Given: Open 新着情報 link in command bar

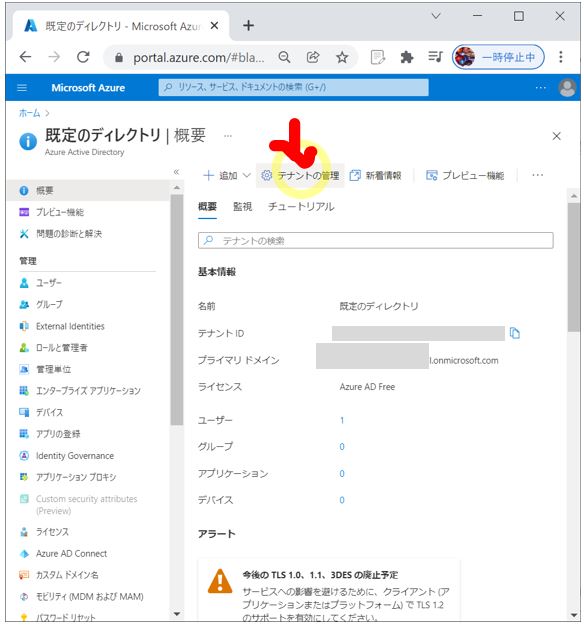Looking at the screenshot, I should [376, 175].
